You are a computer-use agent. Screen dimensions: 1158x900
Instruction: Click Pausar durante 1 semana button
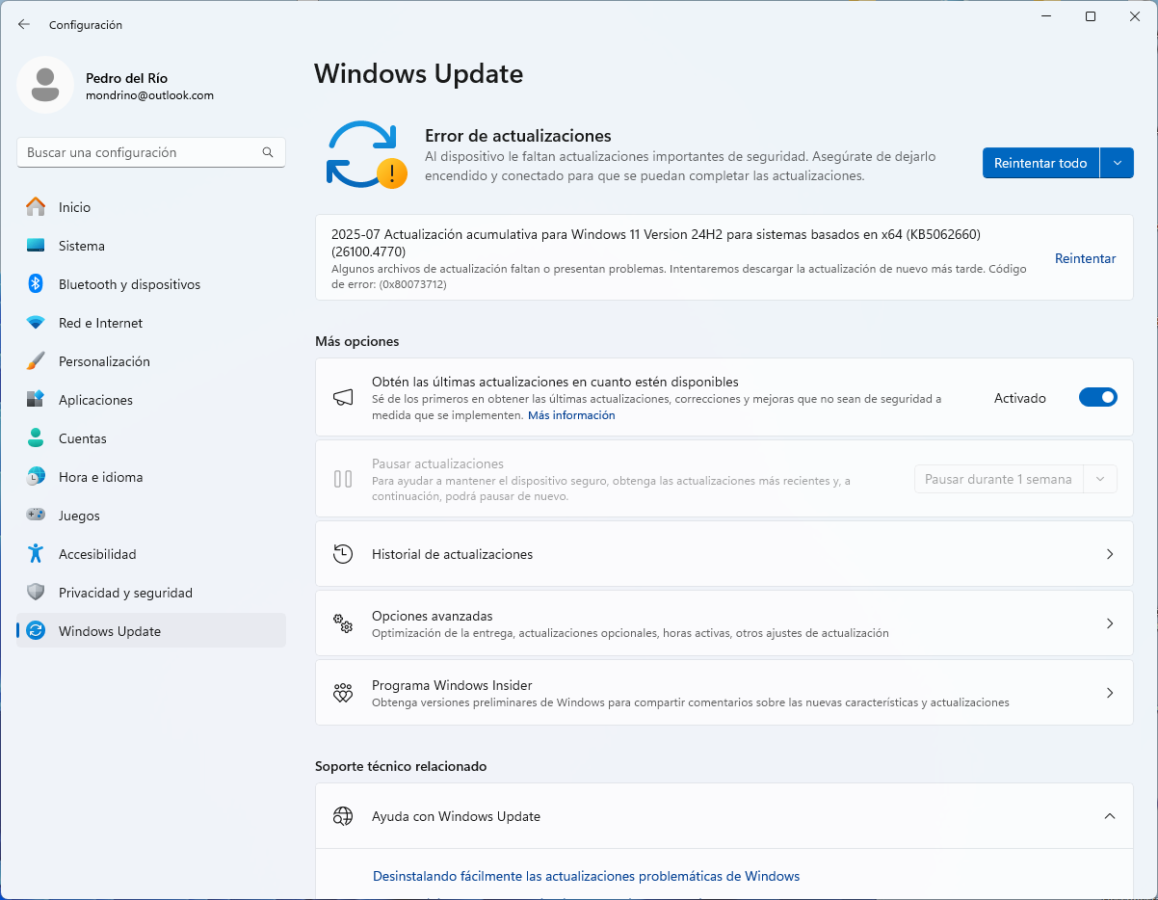point(998,479)
